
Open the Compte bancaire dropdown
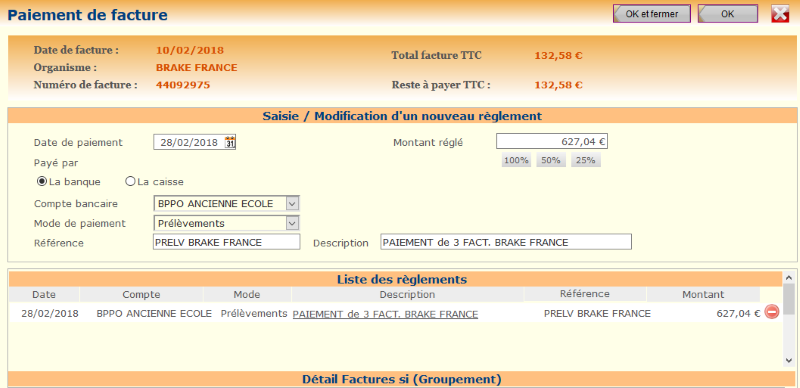pyautogui.click(x=292, y=204)
